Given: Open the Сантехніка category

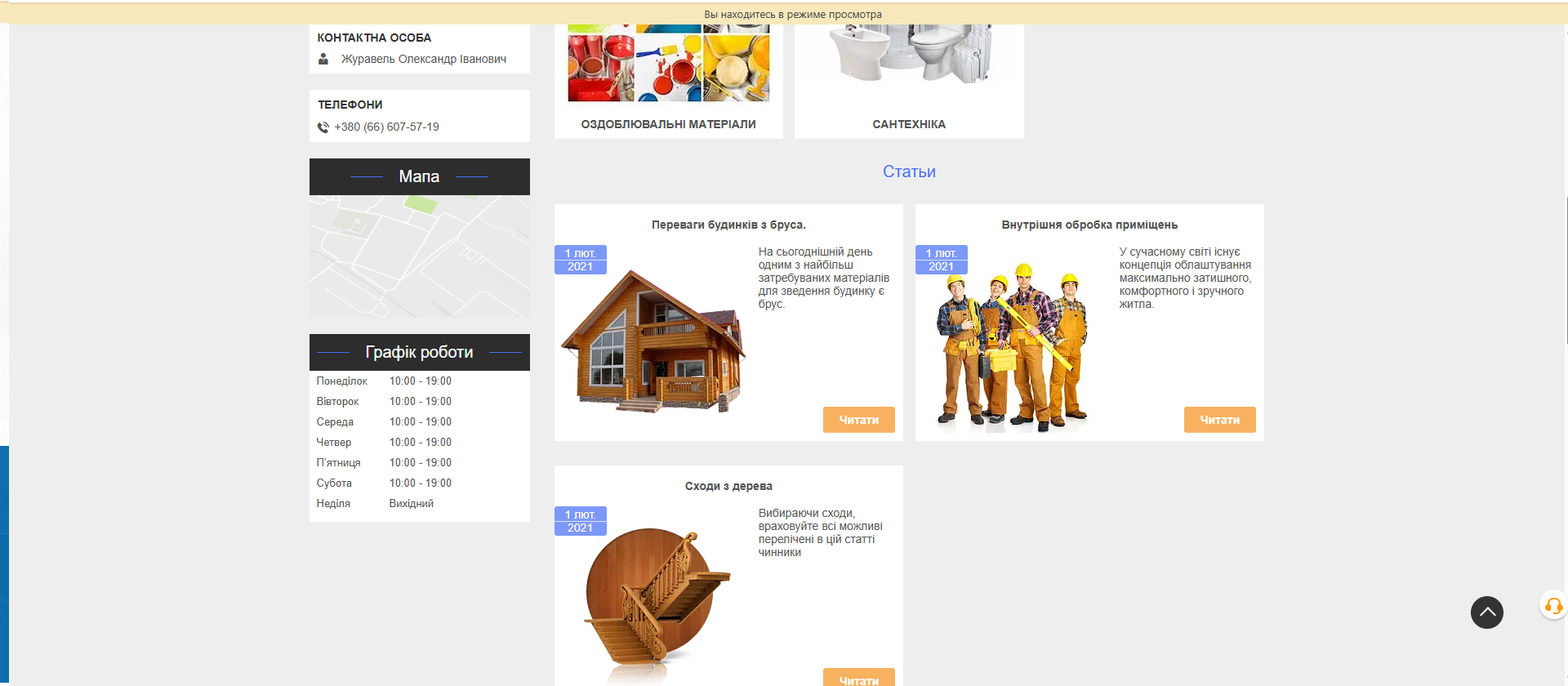Looking at the screenshot, I should click(x=908, y=124).
